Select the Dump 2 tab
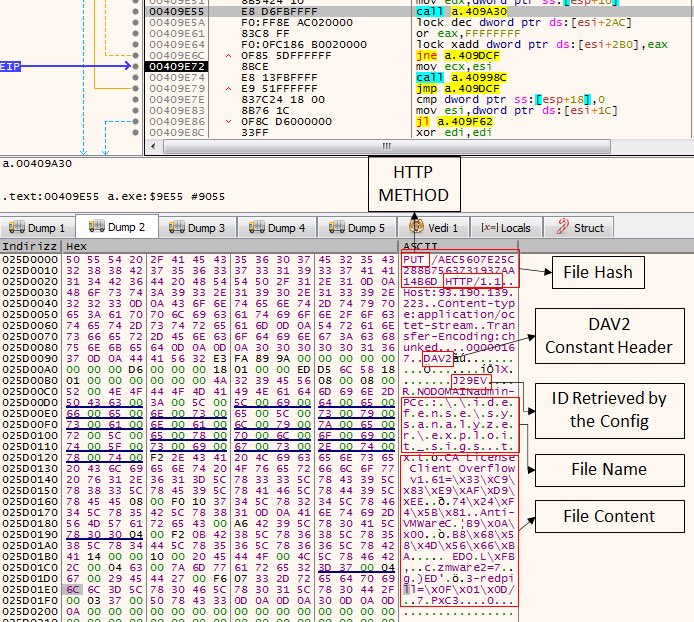 tap(117, 227)
